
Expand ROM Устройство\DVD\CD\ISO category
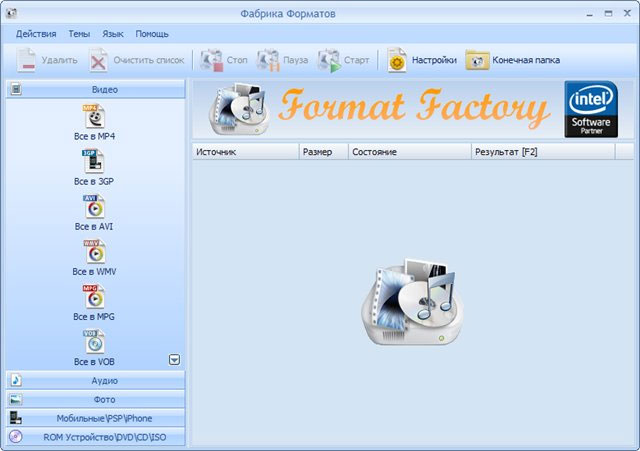(96, 437)
